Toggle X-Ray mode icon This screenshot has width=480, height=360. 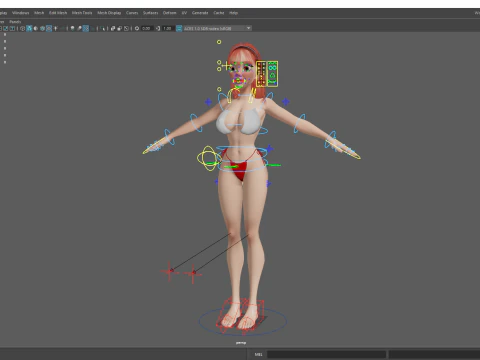click(113, 28)
